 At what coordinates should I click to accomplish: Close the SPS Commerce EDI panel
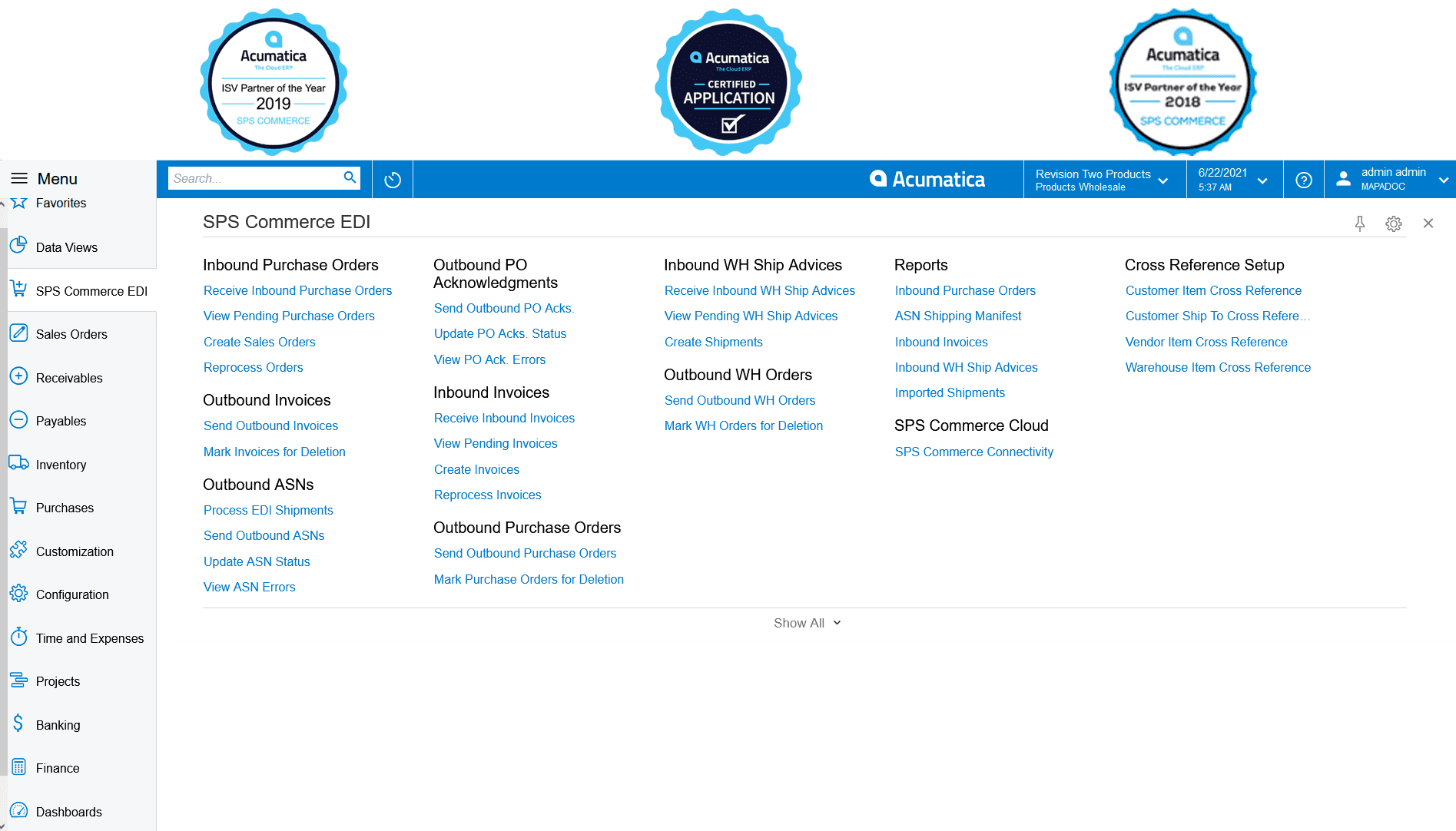(x=1428, y=223)
